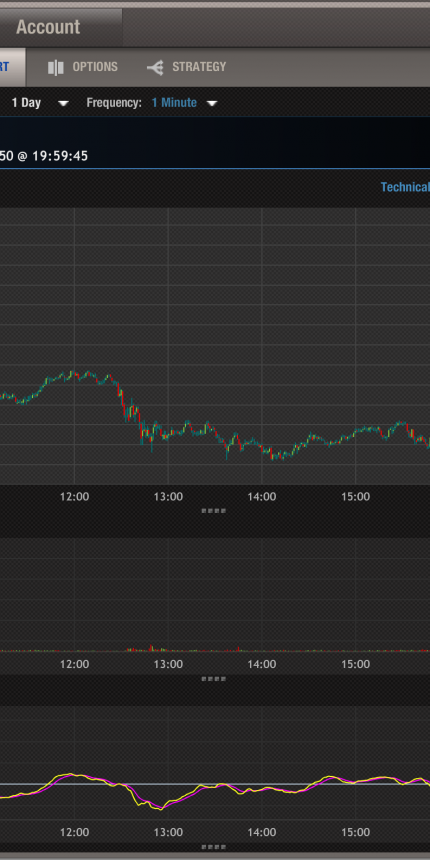The image size is (430, 860).
Task: Expand the 1 Day range dropdown arrow
Action: (x=64, y=103)
